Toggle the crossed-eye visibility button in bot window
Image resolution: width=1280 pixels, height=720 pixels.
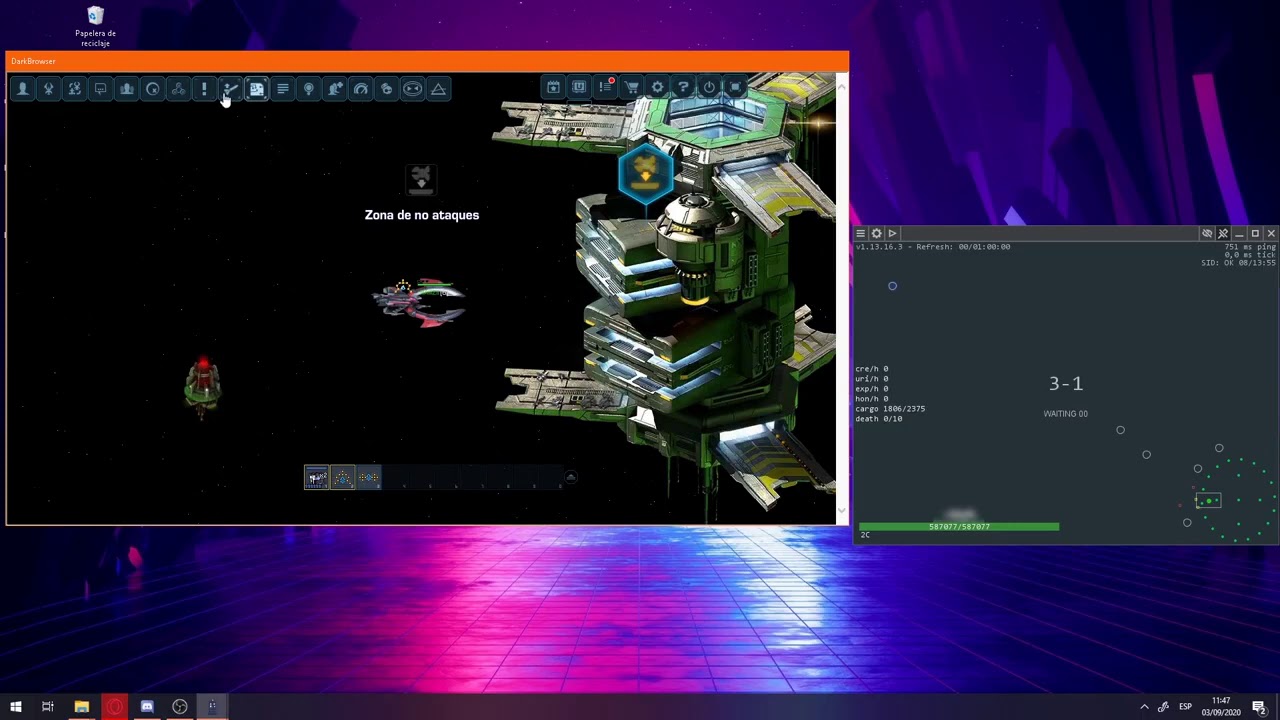point(1207,233)
